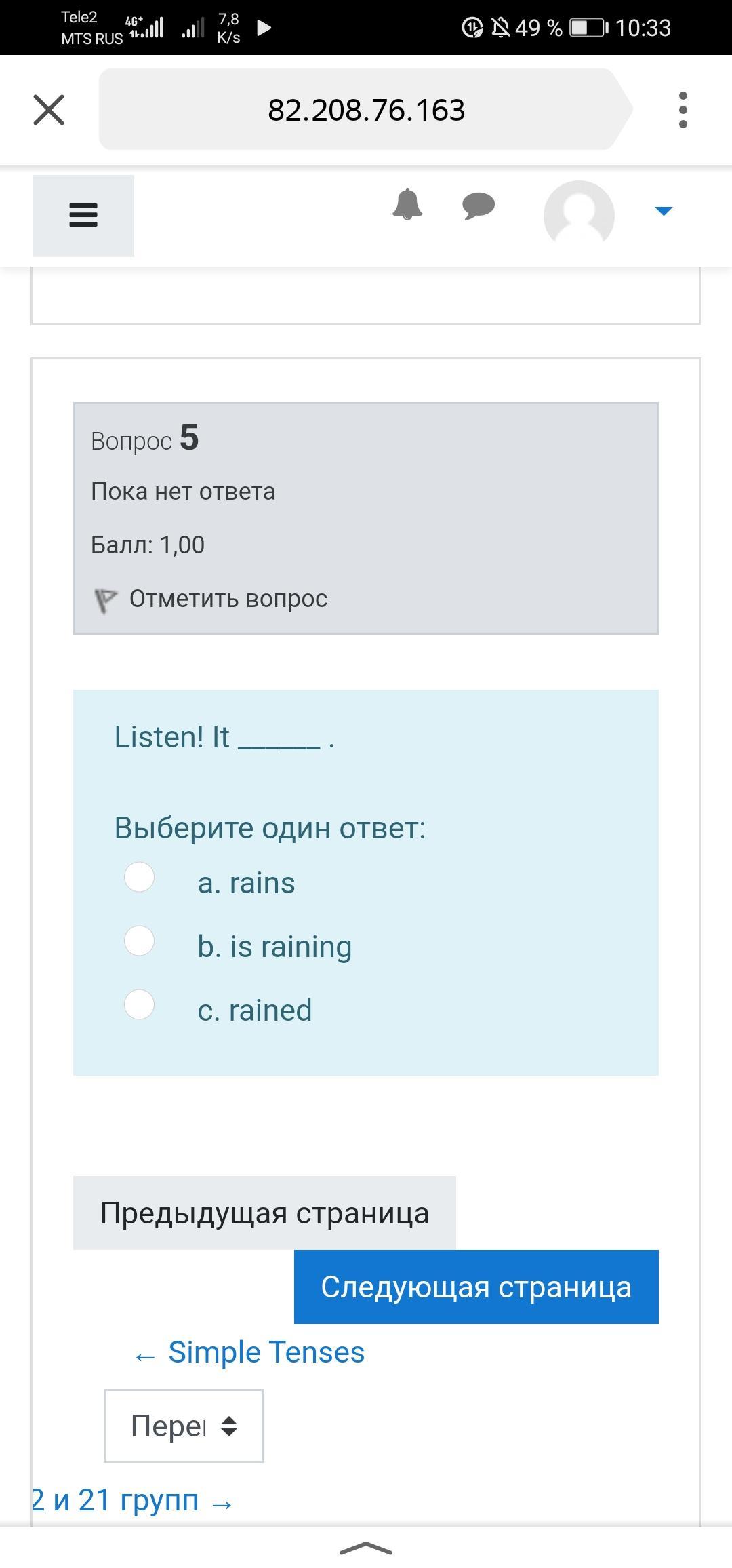This screenshot has height=1568, width=732.
Task: Tap the address bar showing 82.208.76.163
Action: 366,110
